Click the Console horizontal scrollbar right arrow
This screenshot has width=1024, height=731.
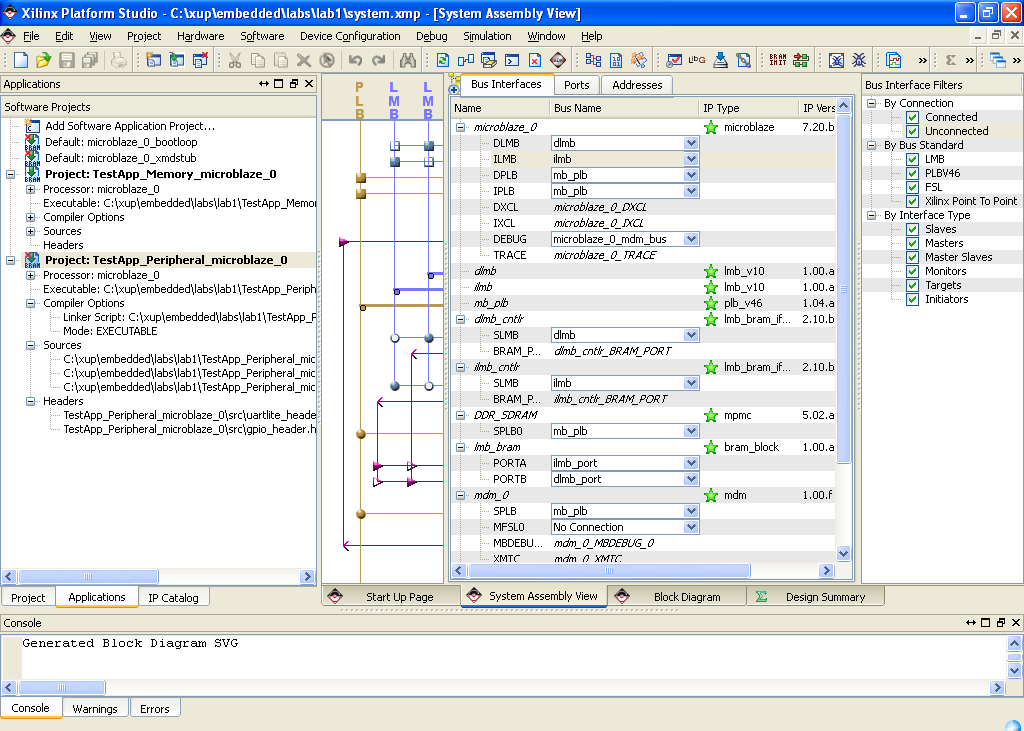tap(997, 687)
